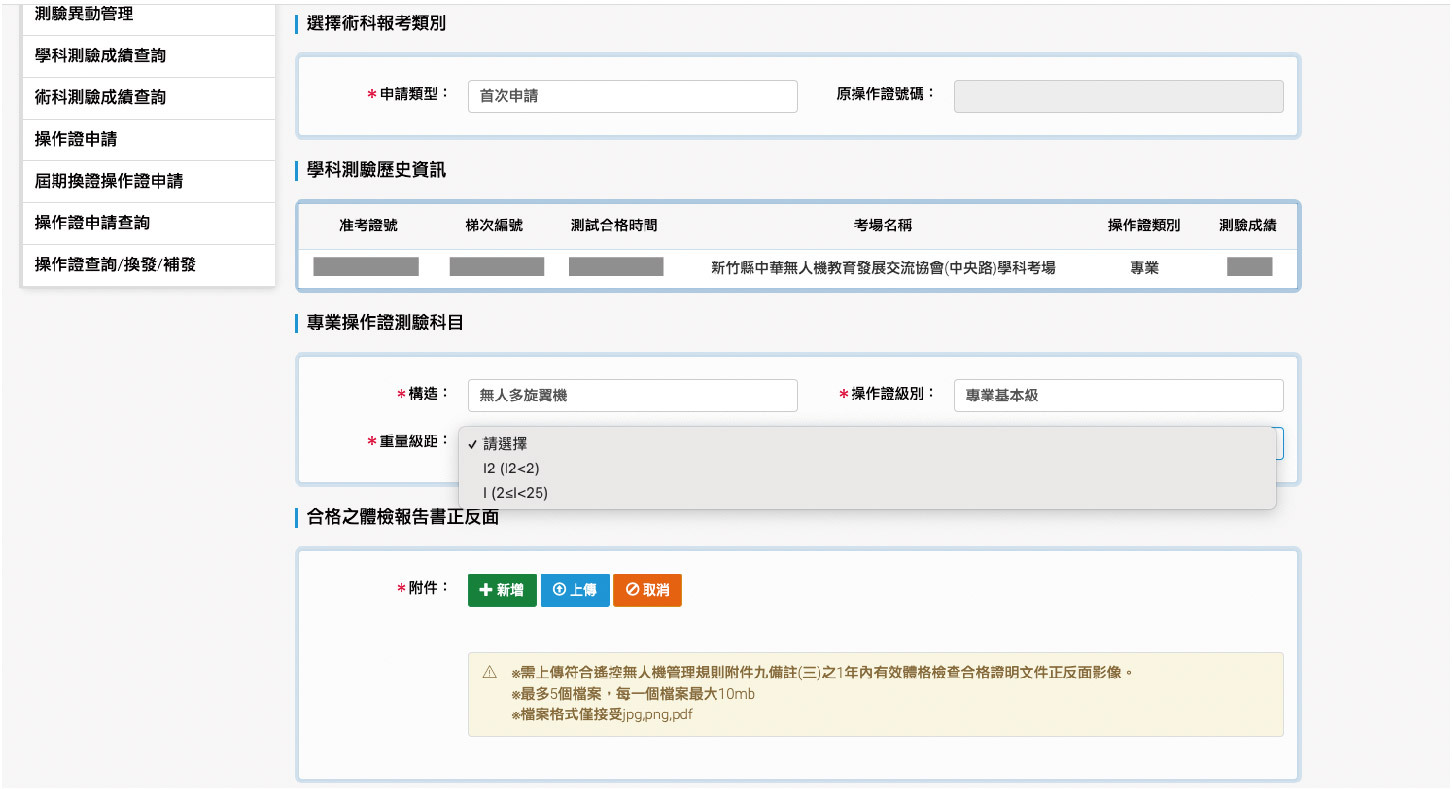Click the warning triangle icon in notice
1452x789 pixels.
click(x=489, y=672)
